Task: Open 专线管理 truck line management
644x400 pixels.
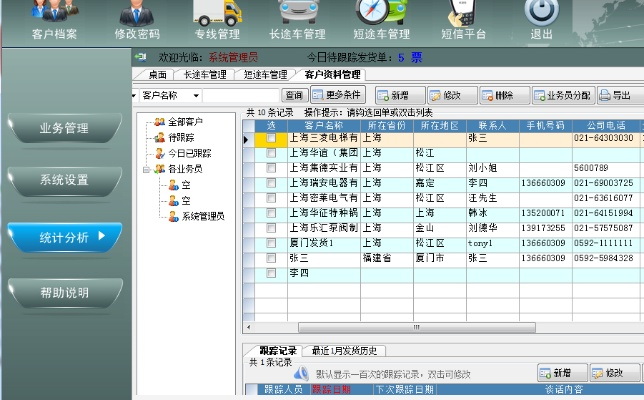Action: click(x=217, y=20)
